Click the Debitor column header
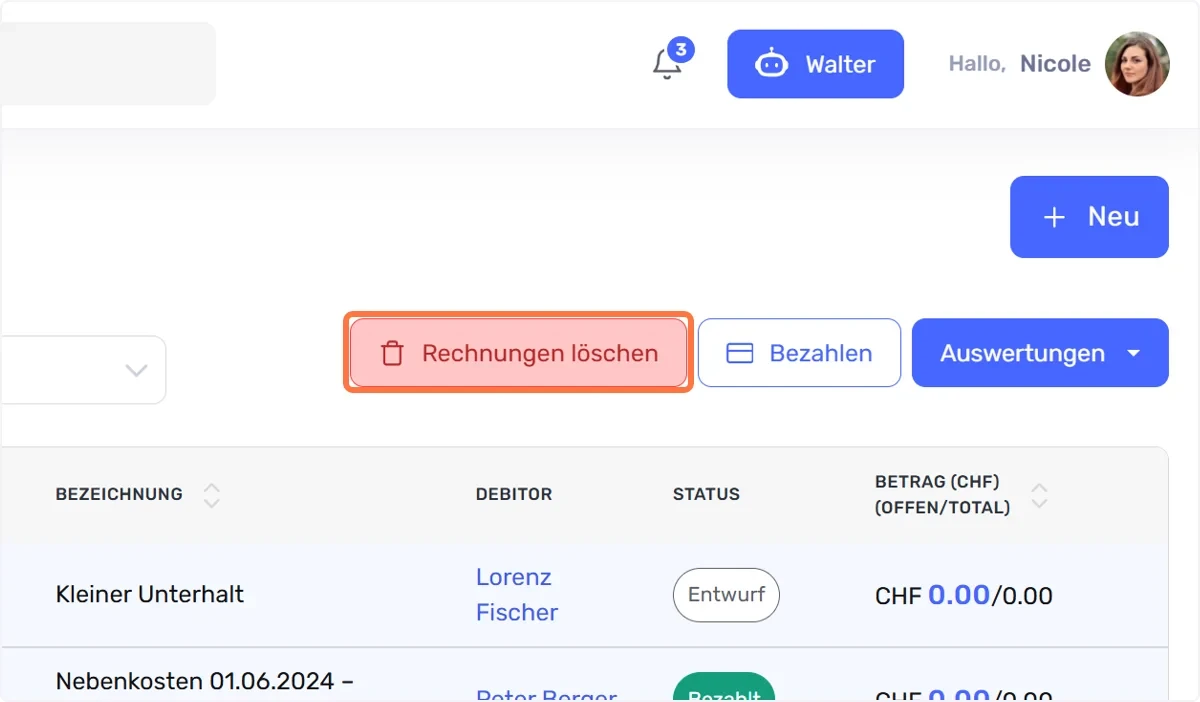1200x702 pixels. coord(513,494)
